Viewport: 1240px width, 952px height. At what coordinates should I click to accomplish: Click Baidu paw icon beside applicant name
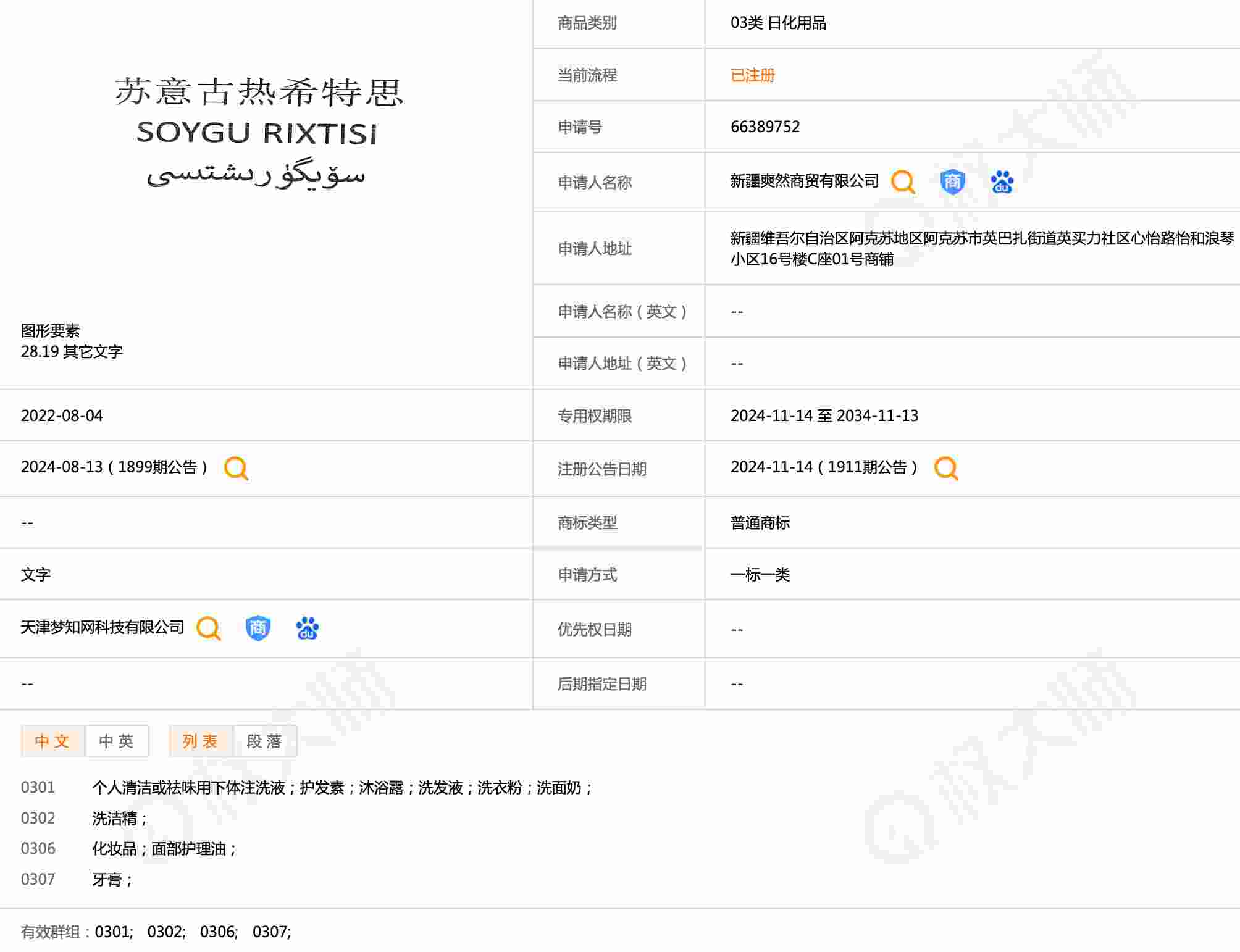click(1002, 182)
